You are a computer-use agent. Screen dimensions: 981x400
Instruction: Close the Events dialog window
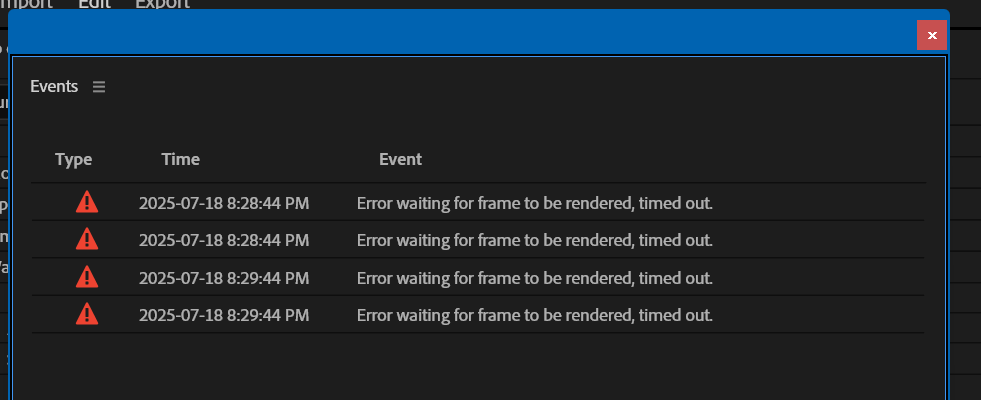(x=932, y=35)
